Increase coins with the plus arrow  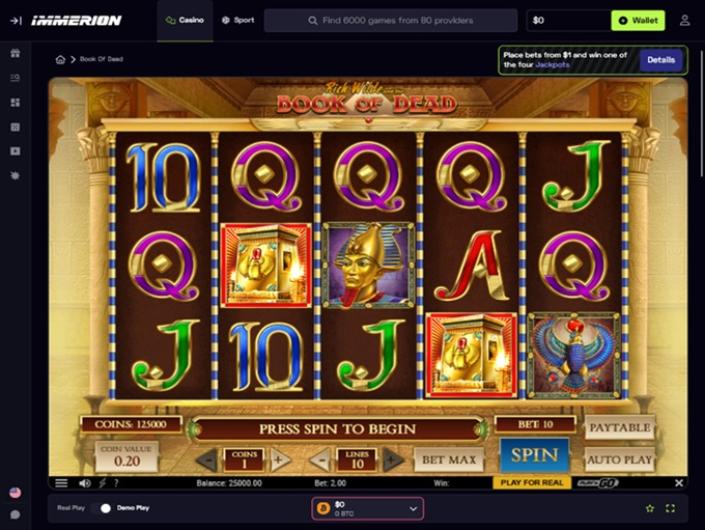(x=280, y=459)
